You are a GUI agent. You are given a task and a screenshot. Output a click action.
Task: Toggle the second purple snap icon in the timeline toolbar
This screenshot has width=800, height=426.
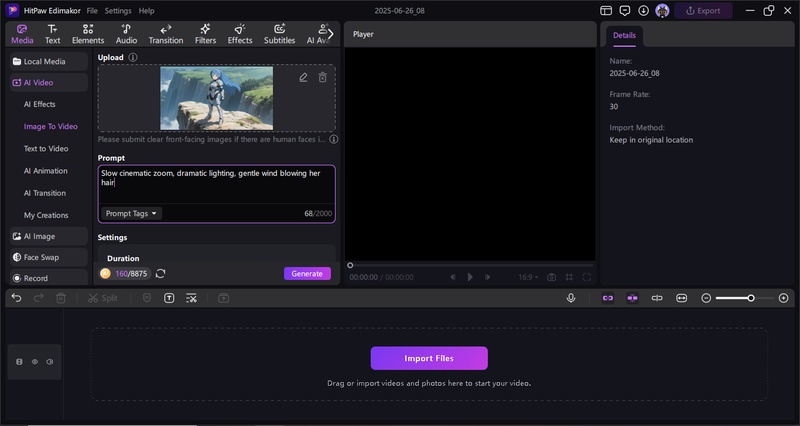632,298
